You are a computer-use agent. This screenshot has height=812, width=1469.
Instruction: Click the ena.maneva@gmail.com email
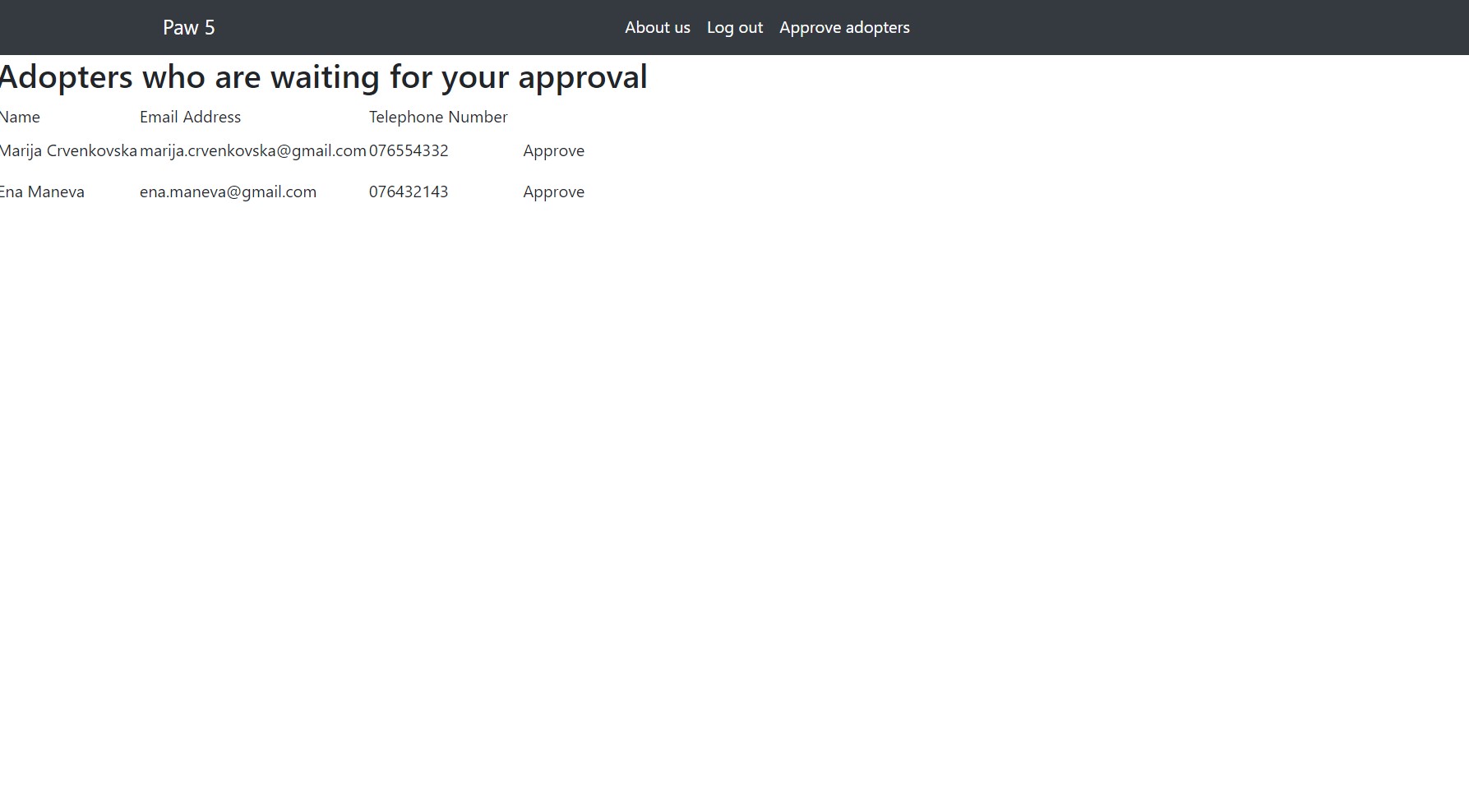228,191
